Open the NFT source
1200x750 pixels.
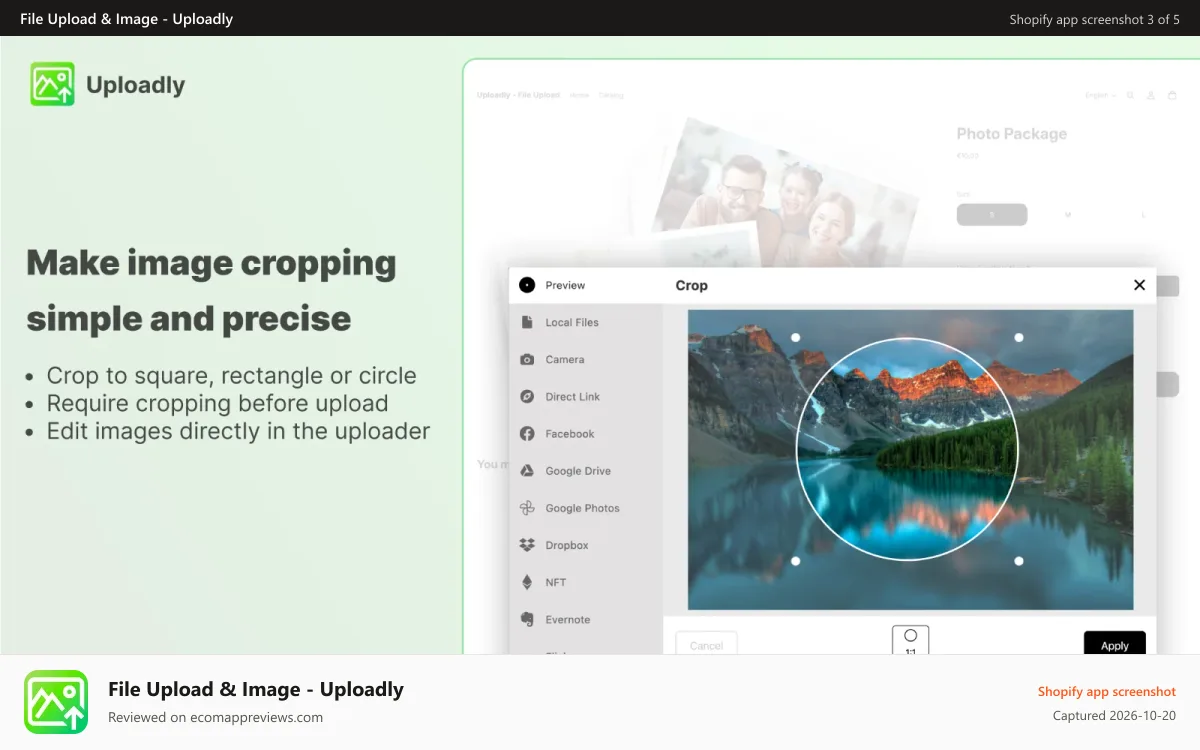[585, 582]
